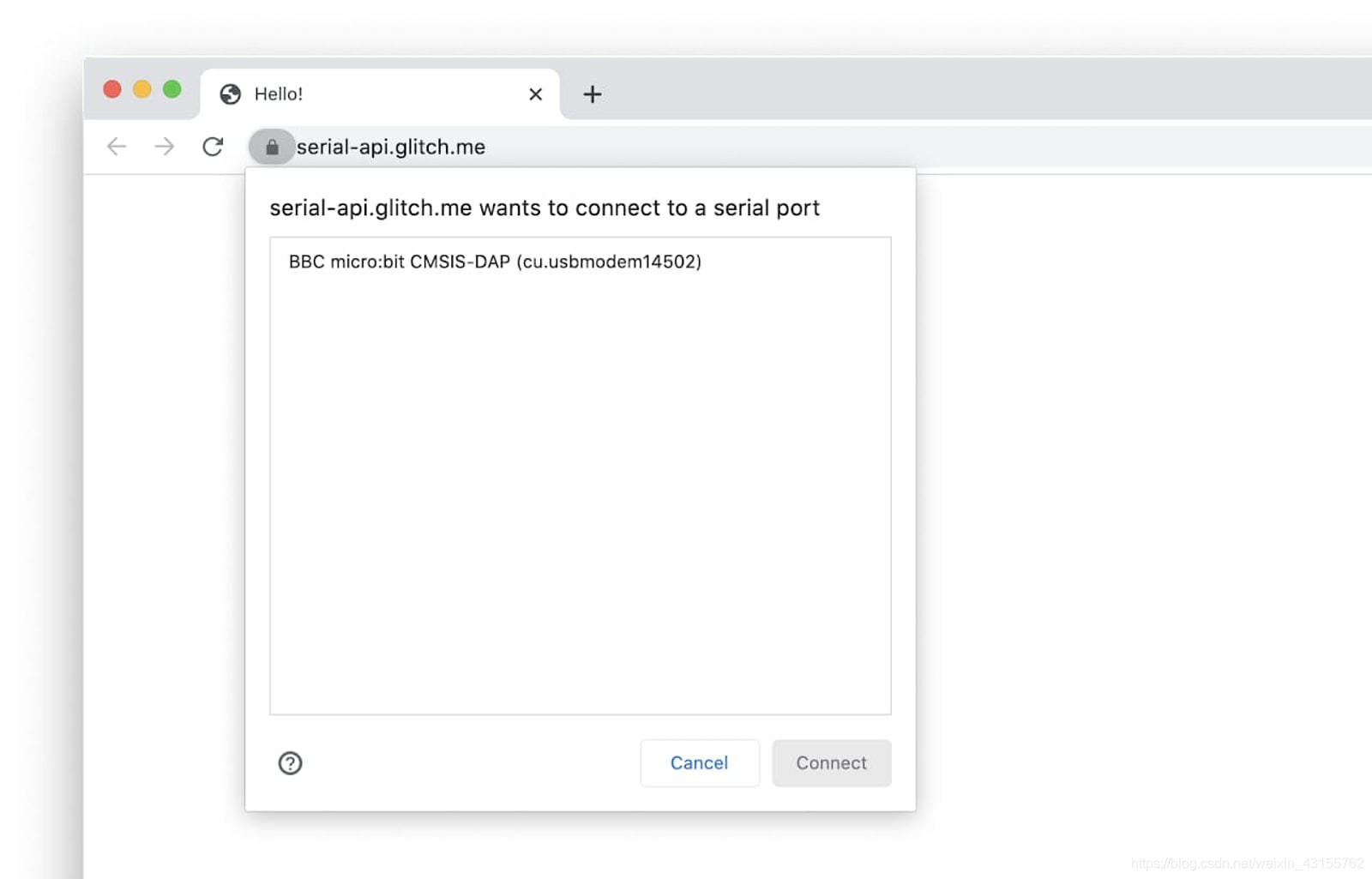View site security via the lock icon

(273, 147)
